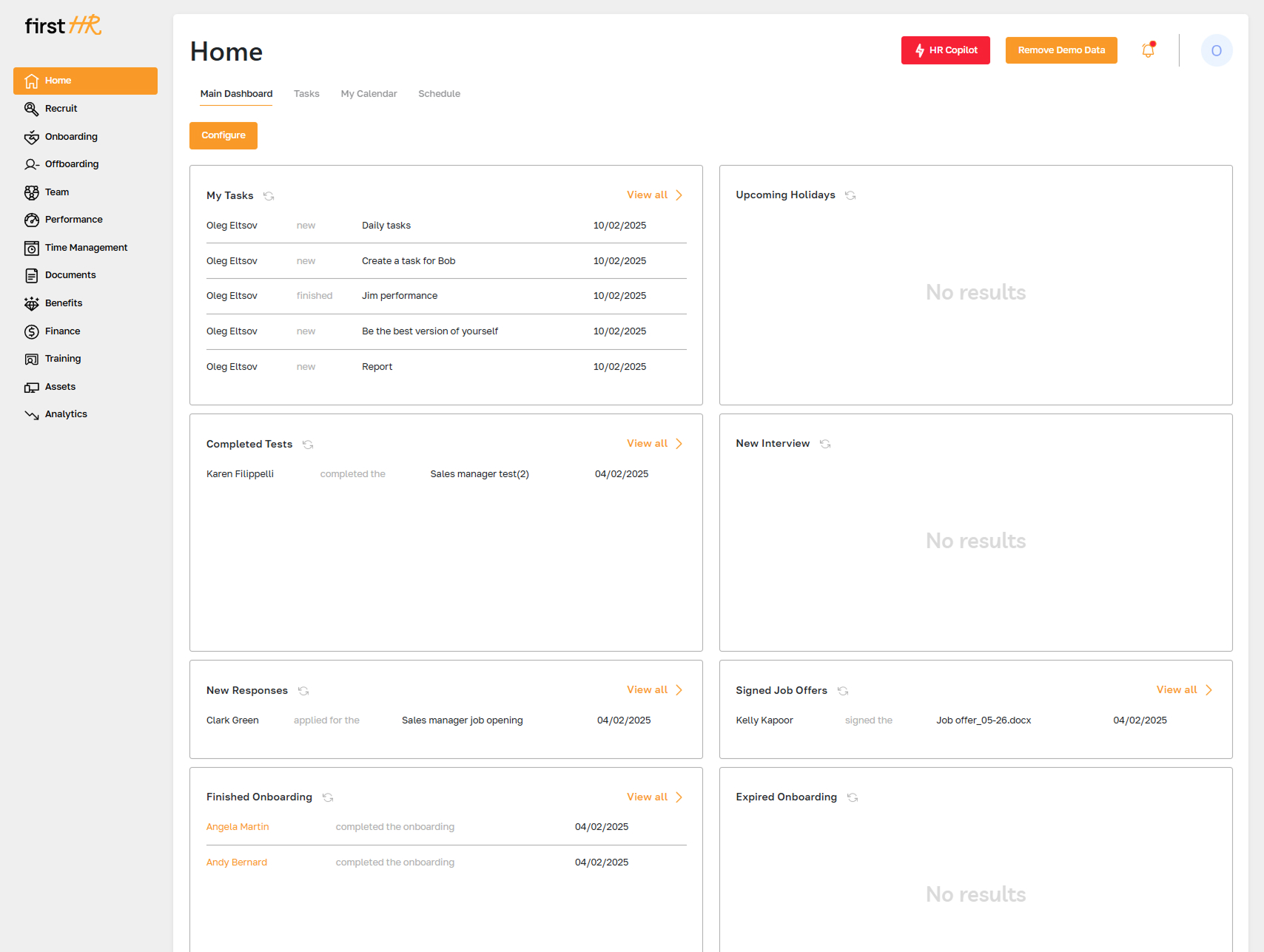This screenshot has height=952, width=1264.
Task: Open the Benefits diamond icon
Action: [31, 303]
